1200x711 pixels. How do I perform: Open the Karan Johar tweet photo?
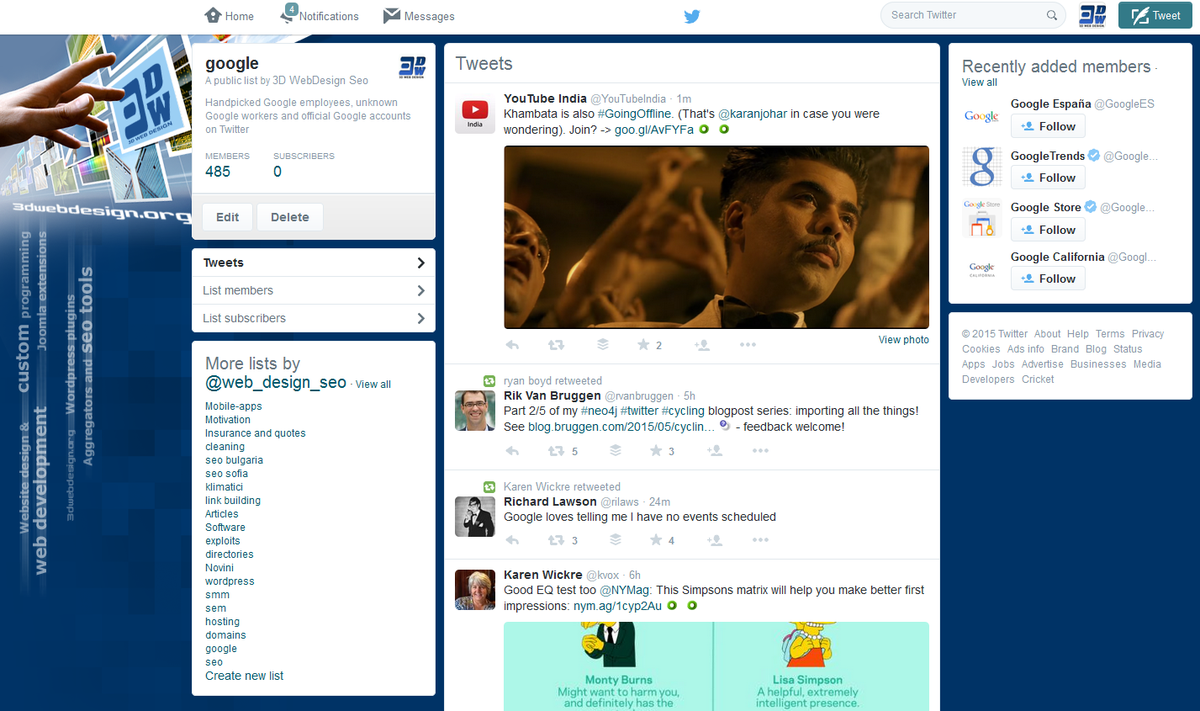coord(716,237)
